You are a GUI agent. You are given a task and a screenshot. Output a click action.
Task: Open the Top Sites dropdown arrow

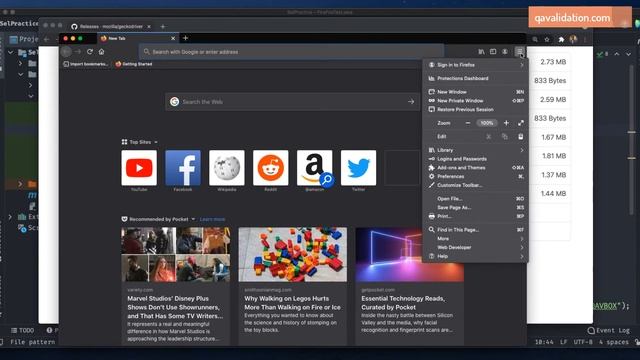[x=156, y=142]
